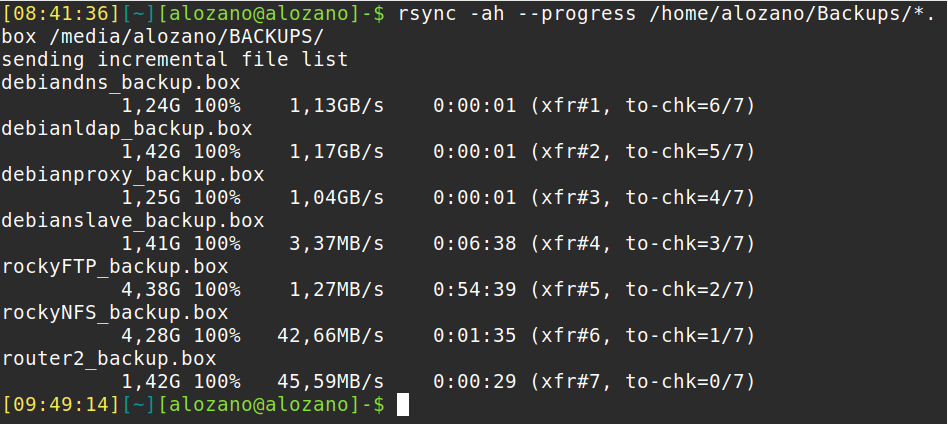
Task: Click the rockyFTP_backup.box filename
Action: tap(115, 266)
